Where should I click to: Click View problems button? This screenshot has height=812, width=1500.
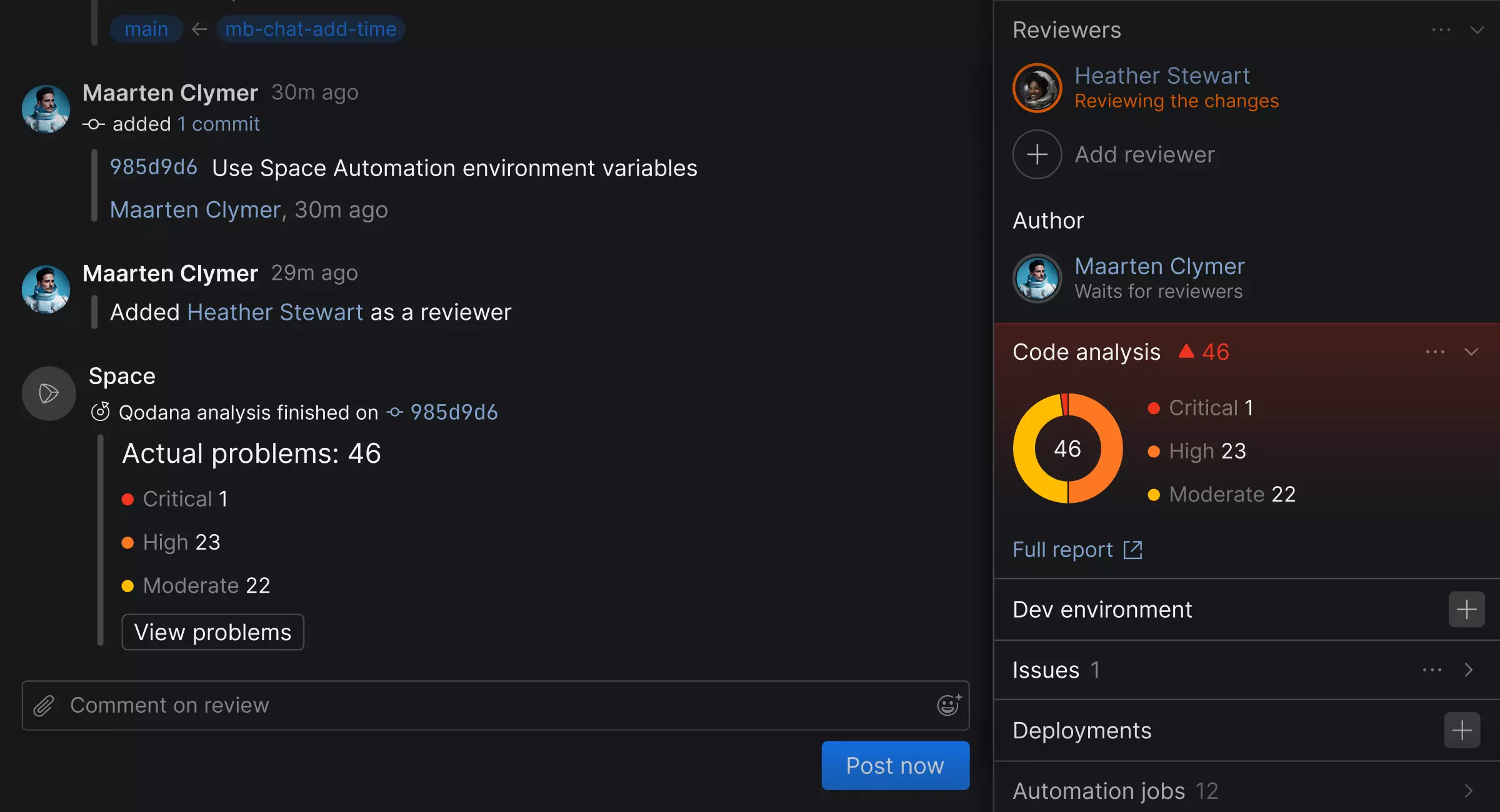(x=213, y=631)
